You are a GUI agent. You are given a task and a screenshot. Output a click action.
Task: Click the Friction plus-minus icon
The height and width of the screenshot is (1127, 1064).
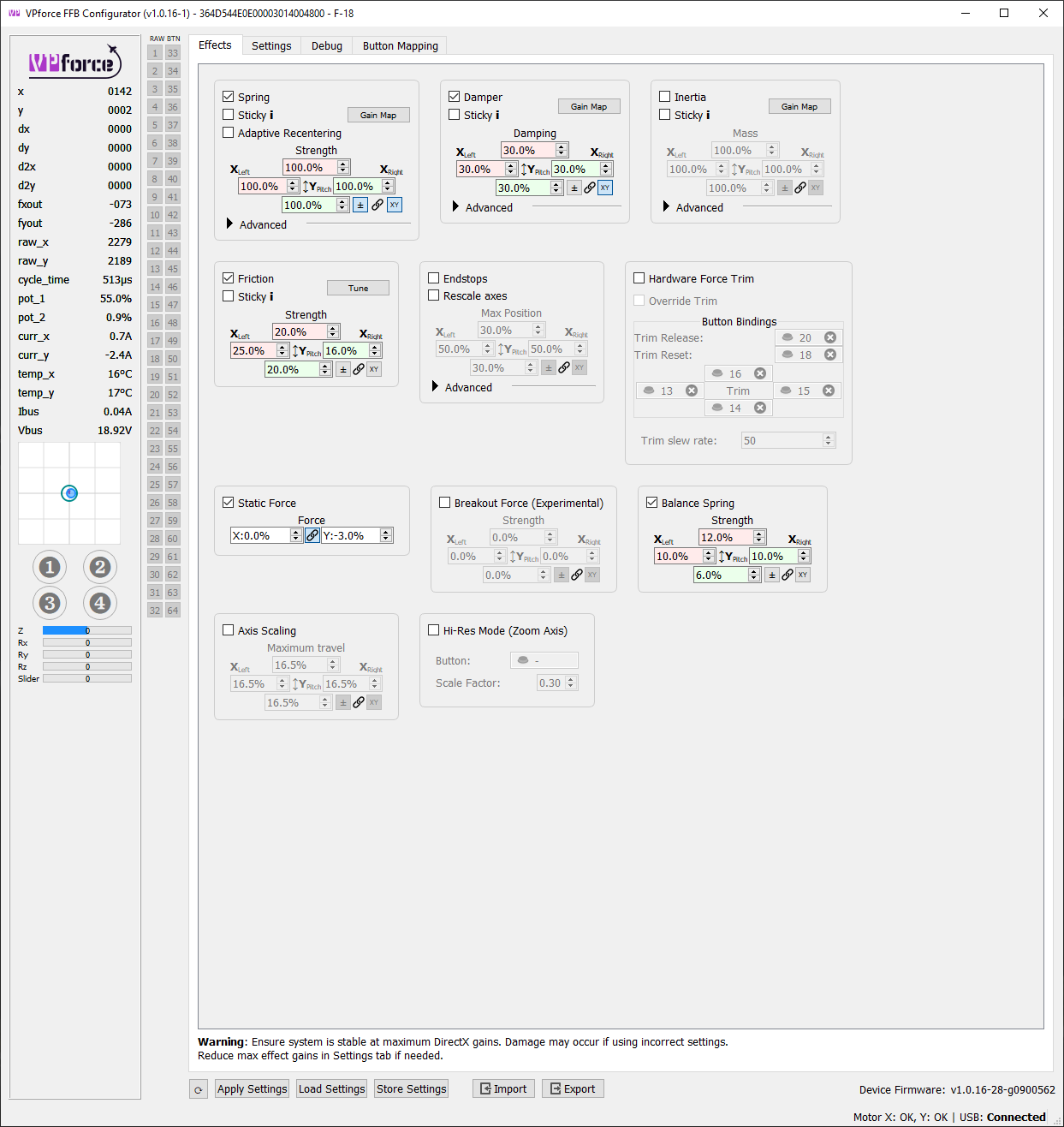[343, 369]
